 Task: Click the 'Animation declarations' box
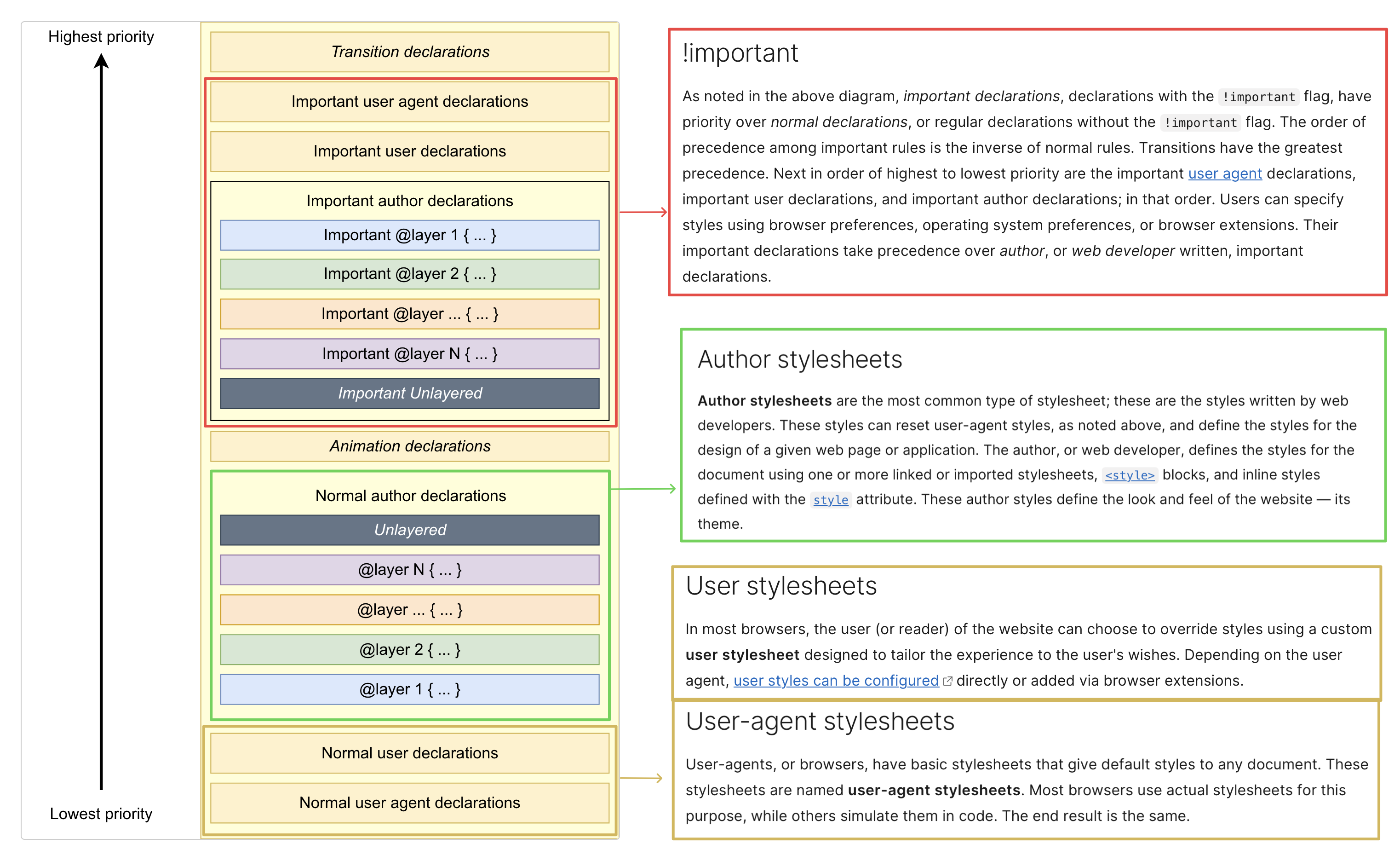410,446
